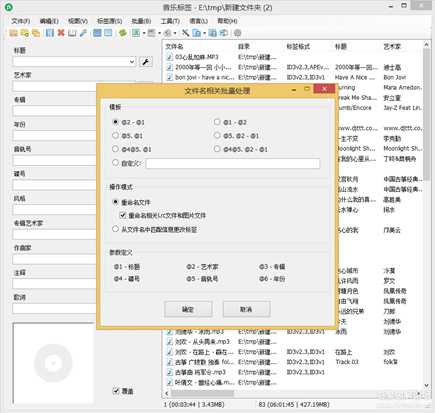Image resolution: width=435 pixels, height=413 pixels.
Task: Click the green tag toolbar icon
Action: coord(123,33)
